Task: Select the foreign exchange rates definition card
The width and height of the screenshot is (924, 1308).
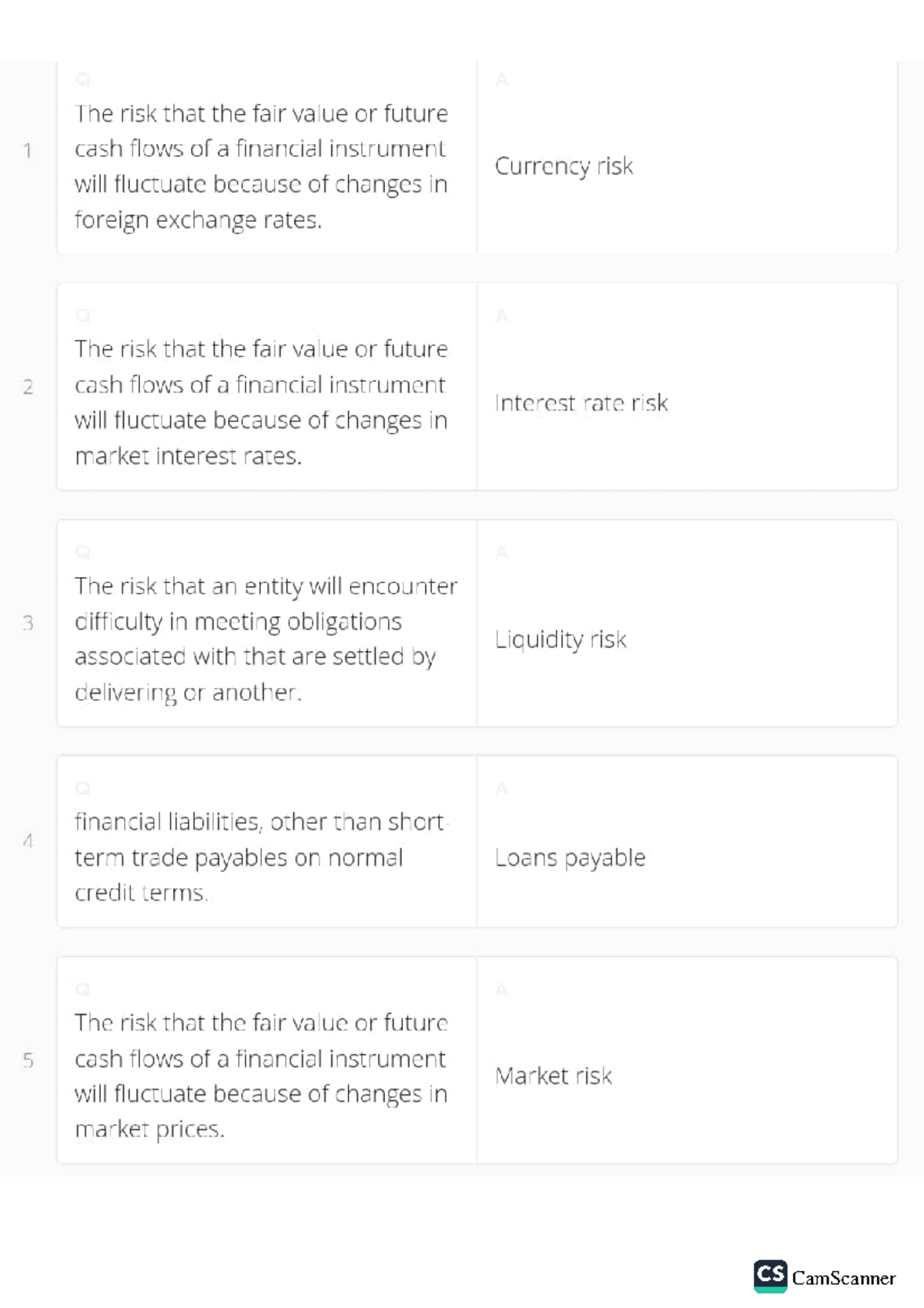Action: coord(260,166)
